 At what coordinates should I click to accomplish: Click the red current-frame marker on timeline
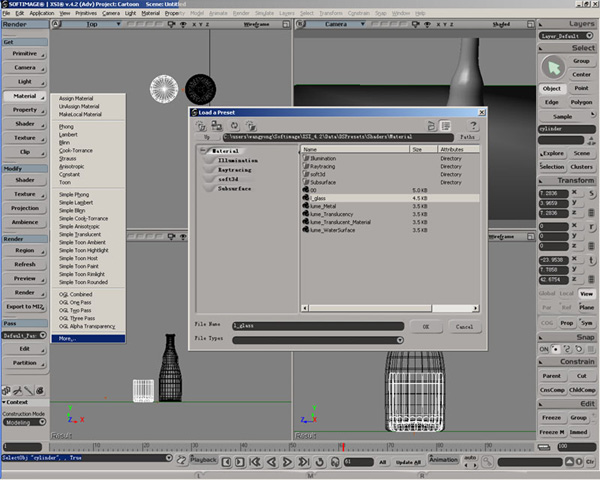343,447
